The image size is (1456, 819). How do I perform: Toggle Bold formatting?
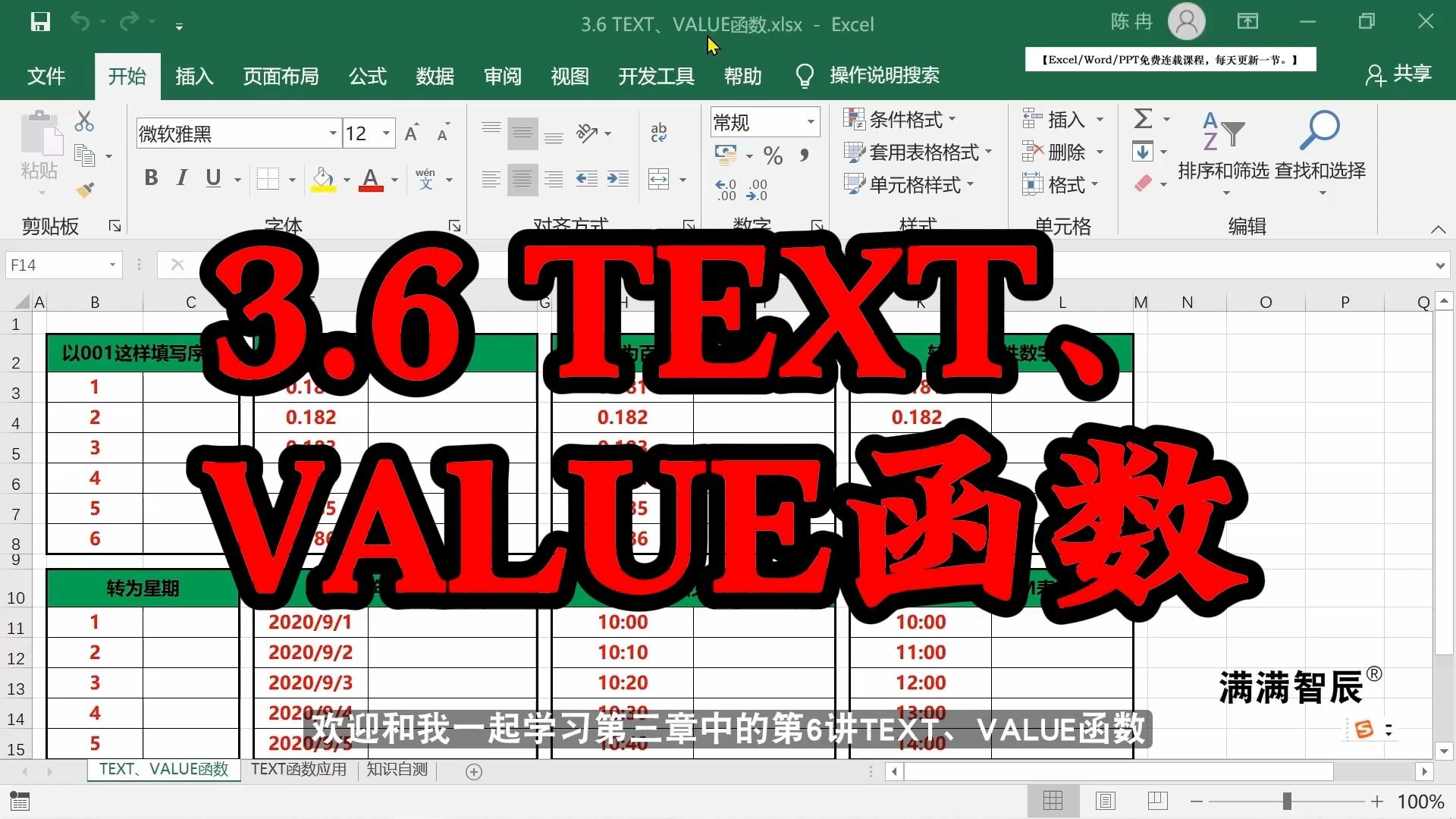[151, 178]
